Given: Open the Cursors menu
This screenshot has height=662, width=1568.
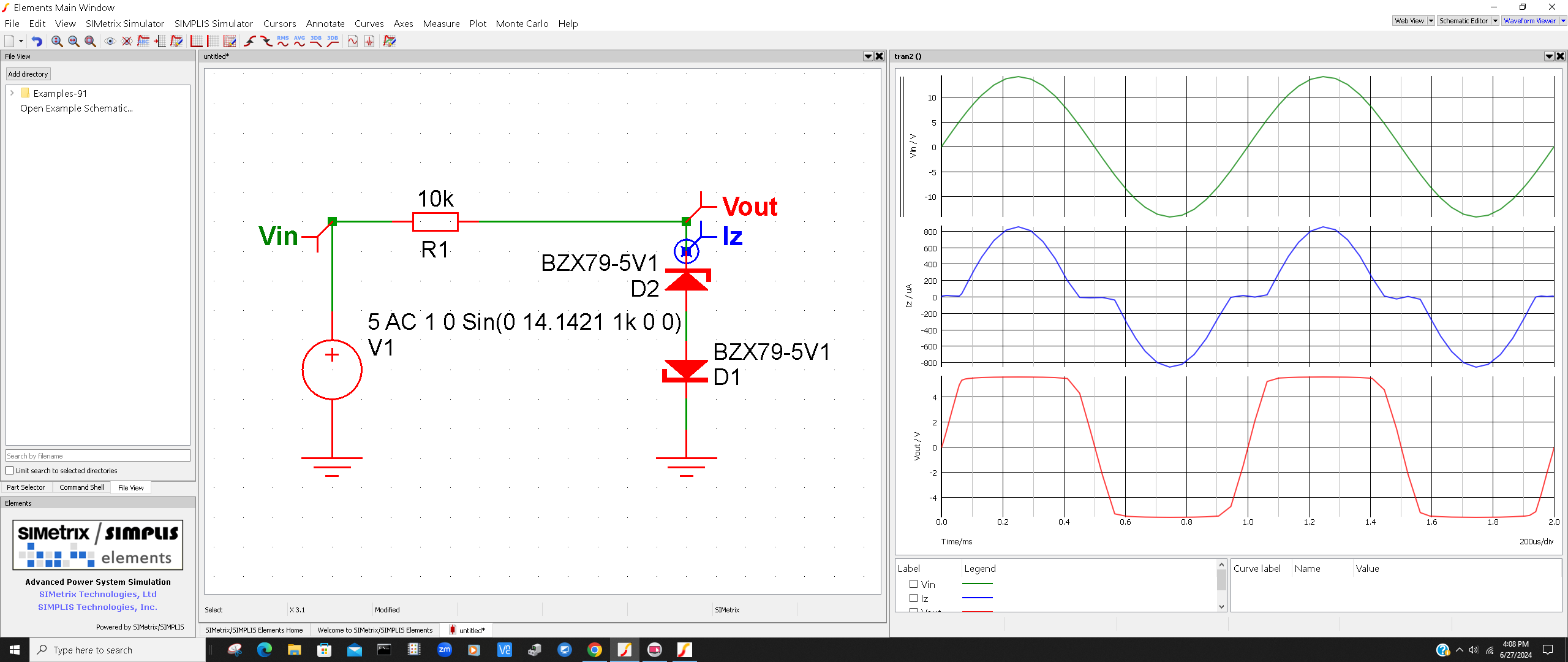Looking at the screenshot, I should click(x=280, y=23).
